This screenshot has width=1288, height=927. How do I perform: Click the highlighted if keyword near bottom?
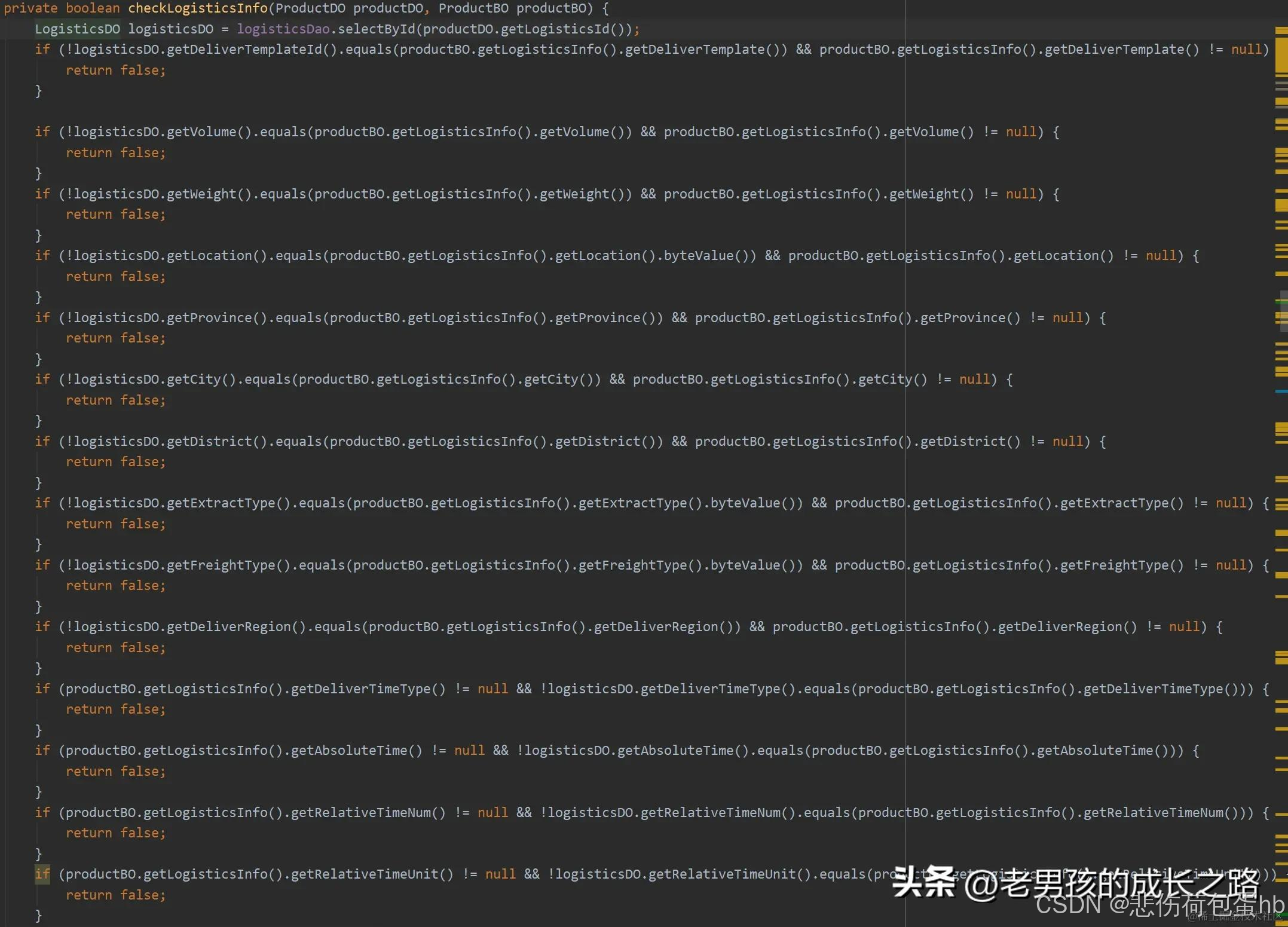pos(42,874)
